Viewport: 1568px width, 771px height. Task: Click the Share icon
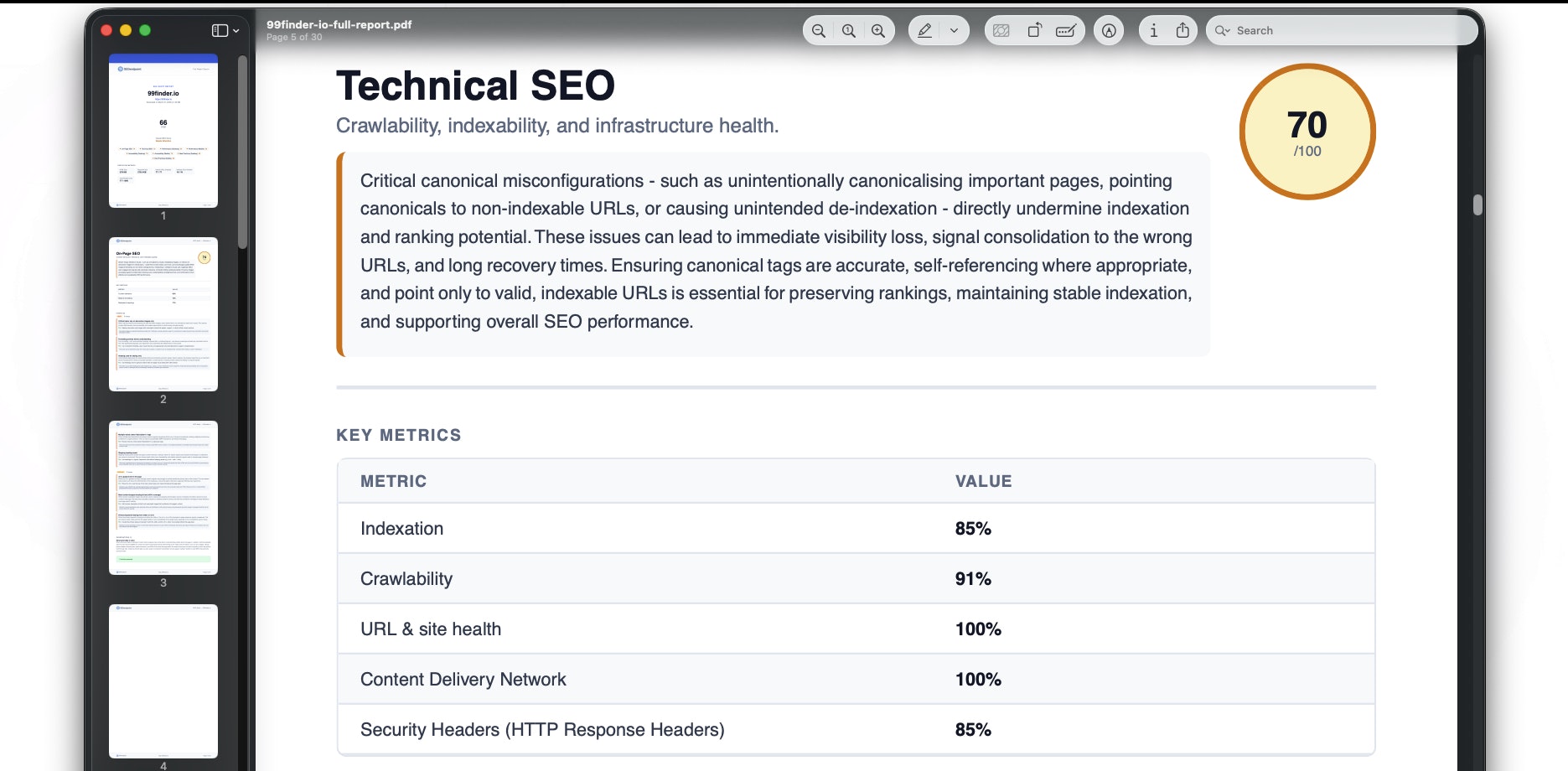(1182, 30)
